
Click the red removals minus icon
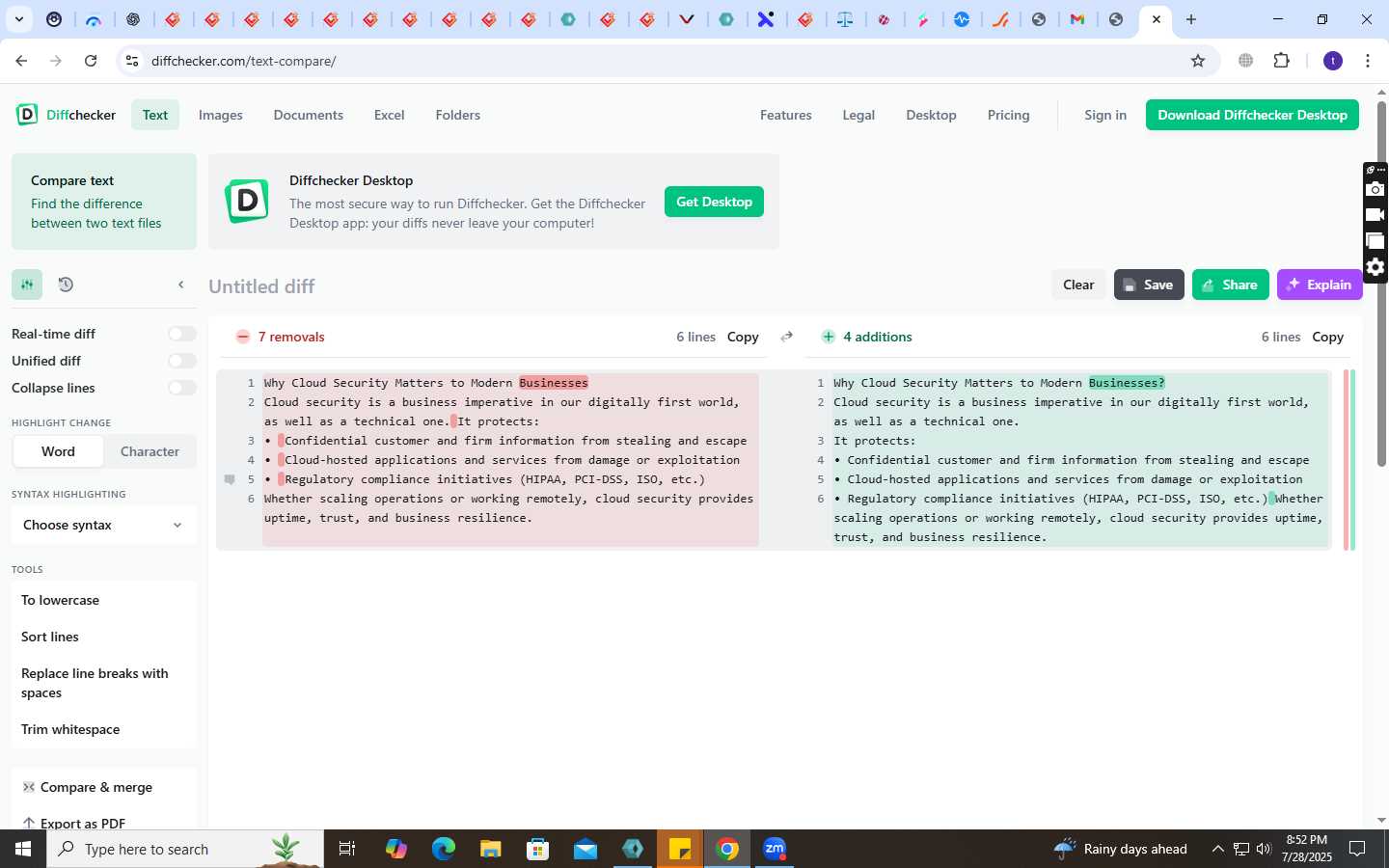pyautogui.click(x=243, y=337)
